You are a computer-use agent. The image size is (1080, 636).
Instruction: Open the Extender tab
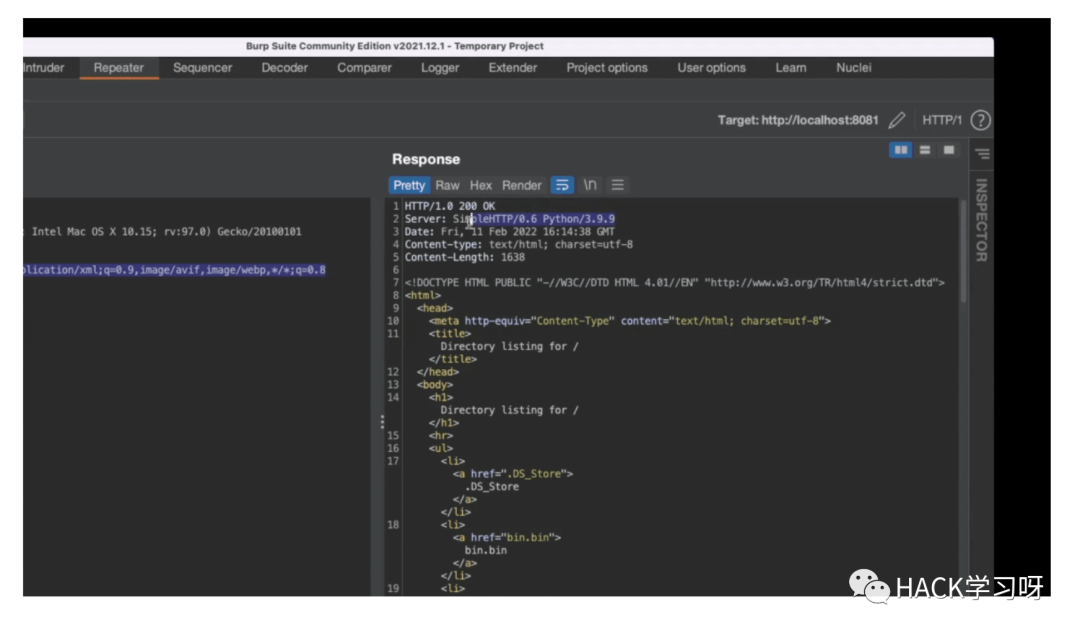(x=512, y=68)
